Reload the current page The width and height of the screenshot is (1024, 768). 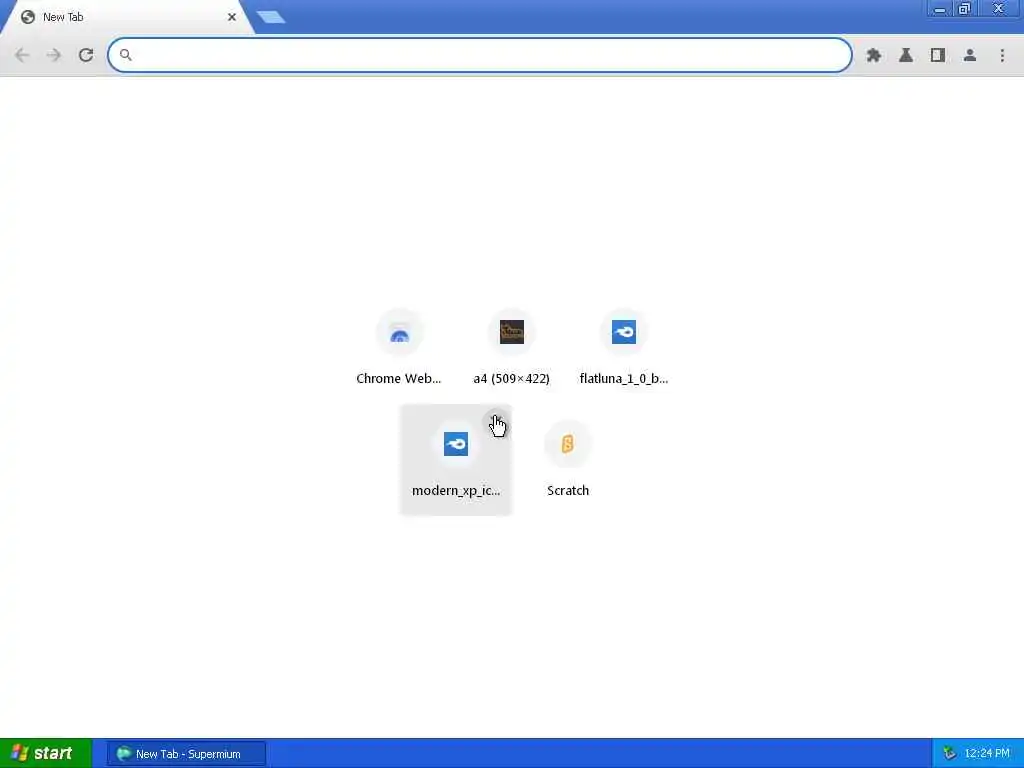(86, 55)
